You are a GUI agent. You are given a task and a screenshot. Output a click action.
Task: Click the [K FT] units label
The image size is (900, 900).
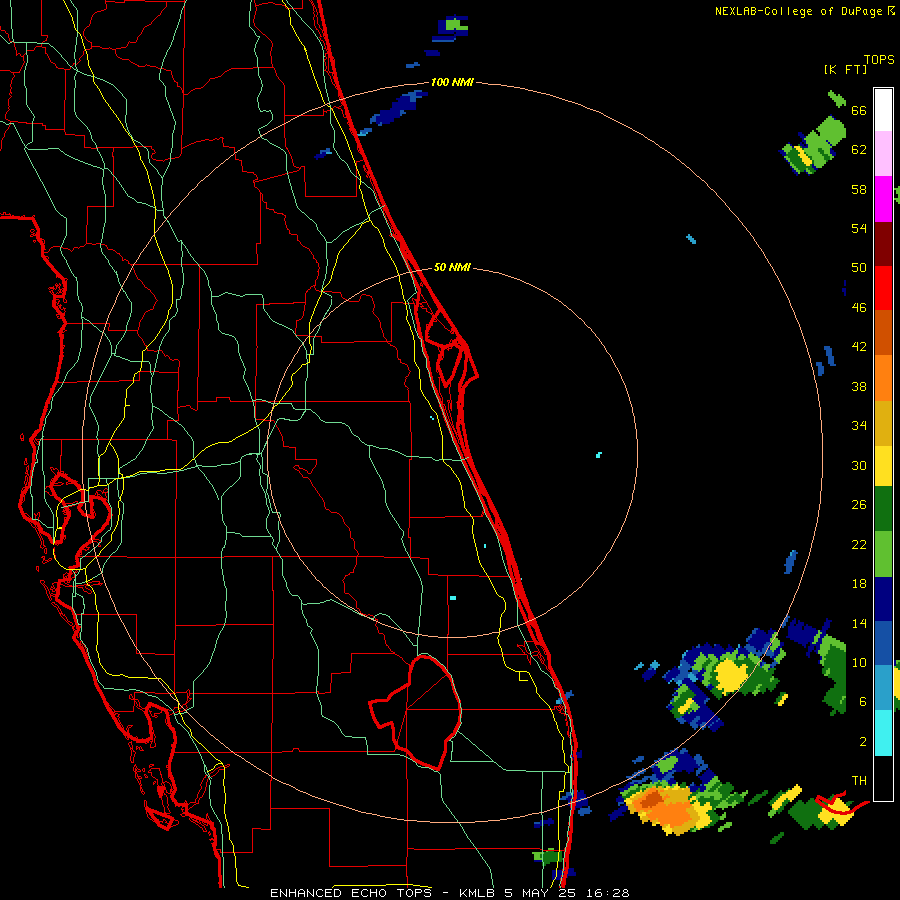[845, 69]
